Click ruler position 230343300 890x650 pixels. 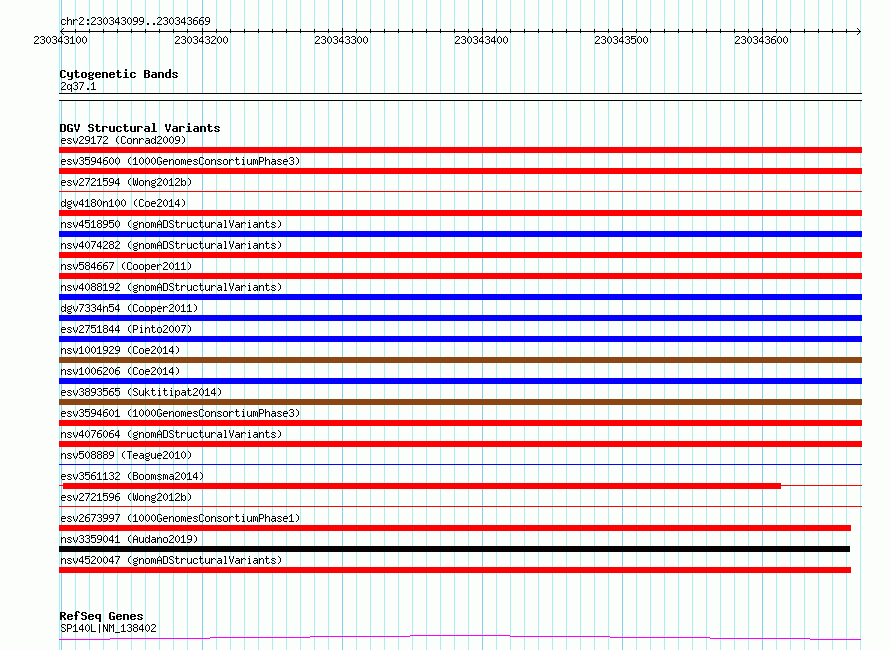tap(342, 40)
